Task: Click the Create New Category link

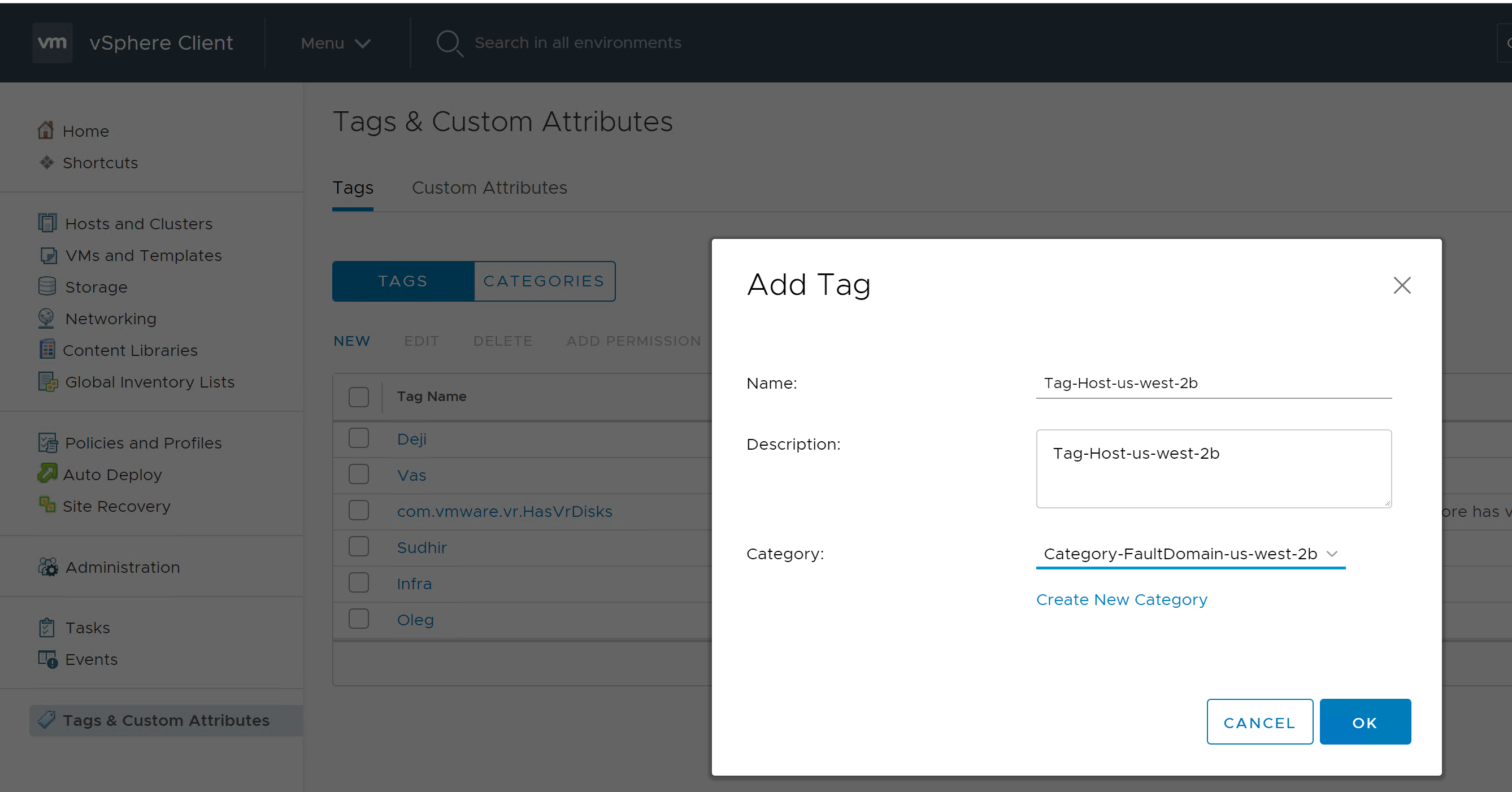Action: [1121, 599]
